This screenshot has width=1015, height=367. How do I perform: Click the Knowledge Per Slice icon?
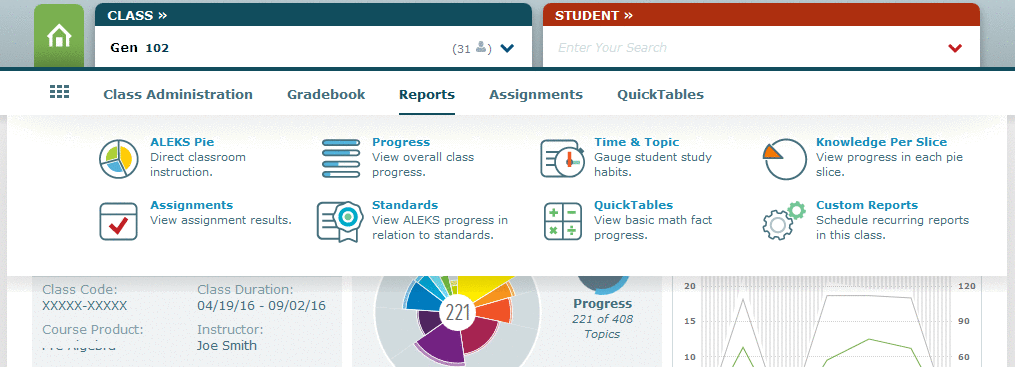[785, 159]
